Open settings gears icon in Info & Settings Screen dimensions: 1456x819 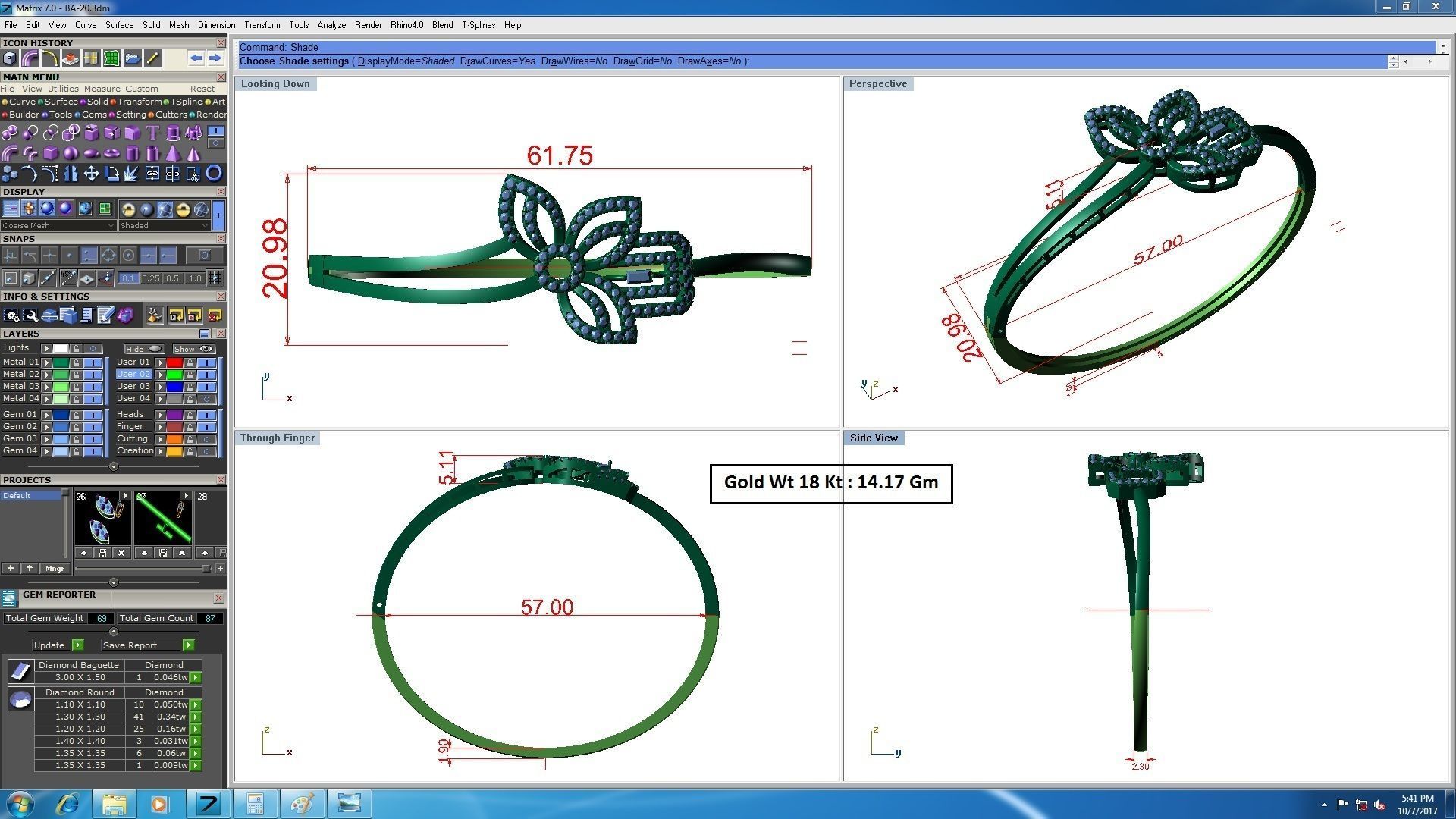(x=11, y=315)
